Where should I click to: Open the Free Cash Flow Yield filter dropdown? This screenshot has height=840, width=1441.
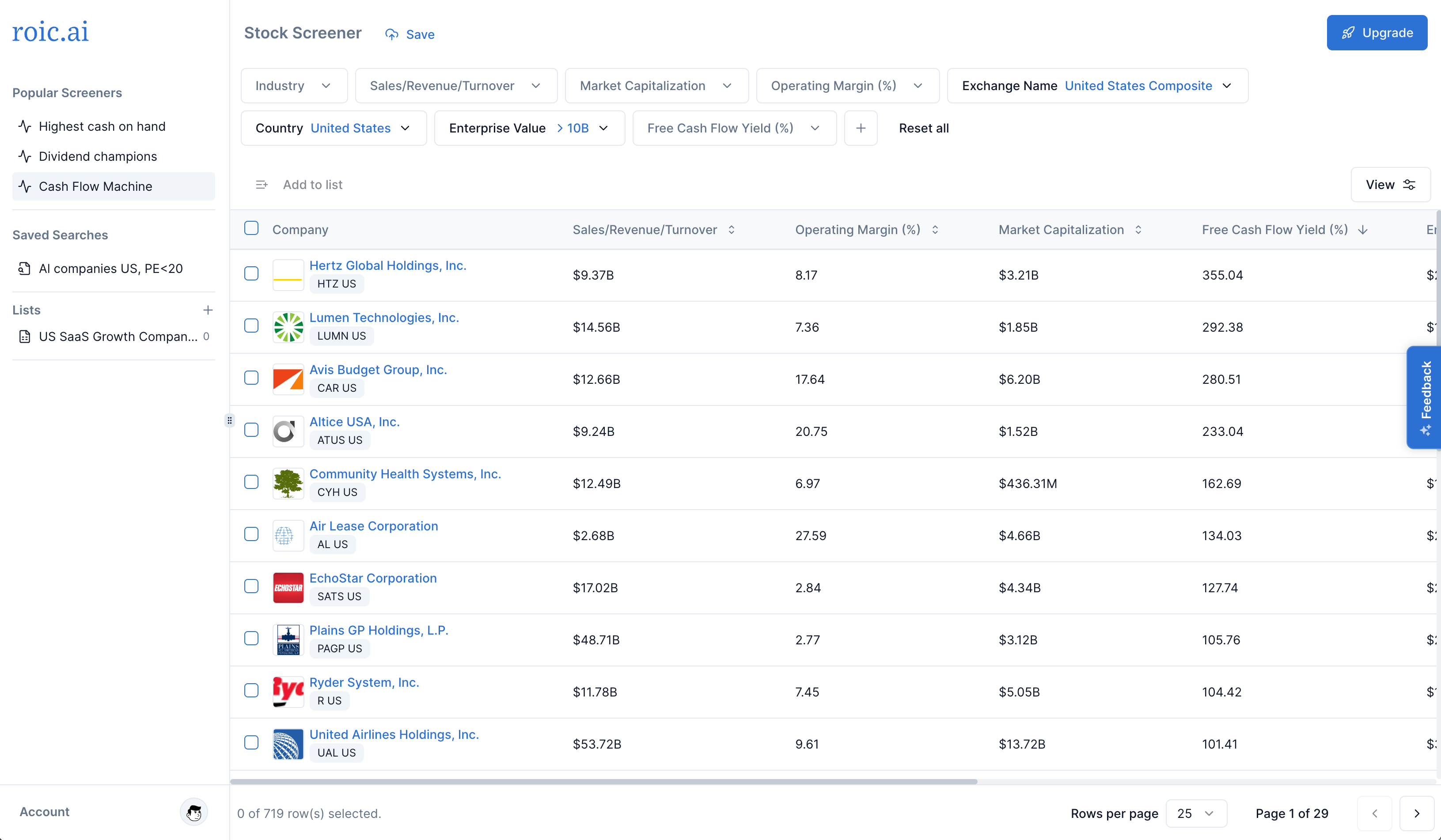tap(734, 128)
